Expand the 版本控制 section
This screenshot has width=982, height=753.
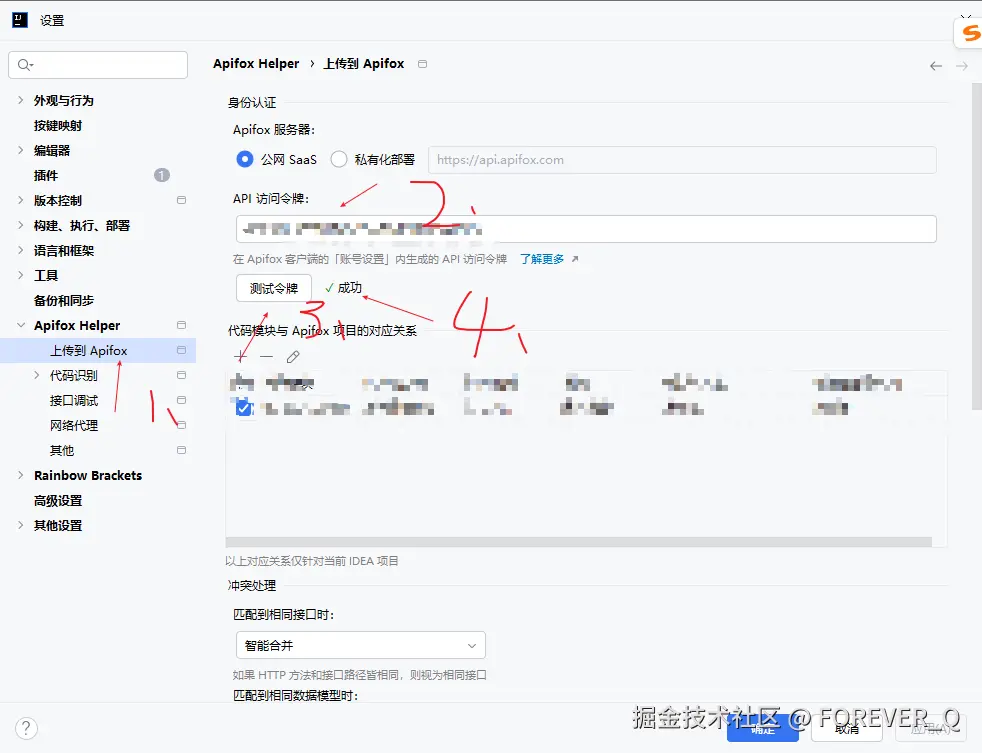(20, 200)
